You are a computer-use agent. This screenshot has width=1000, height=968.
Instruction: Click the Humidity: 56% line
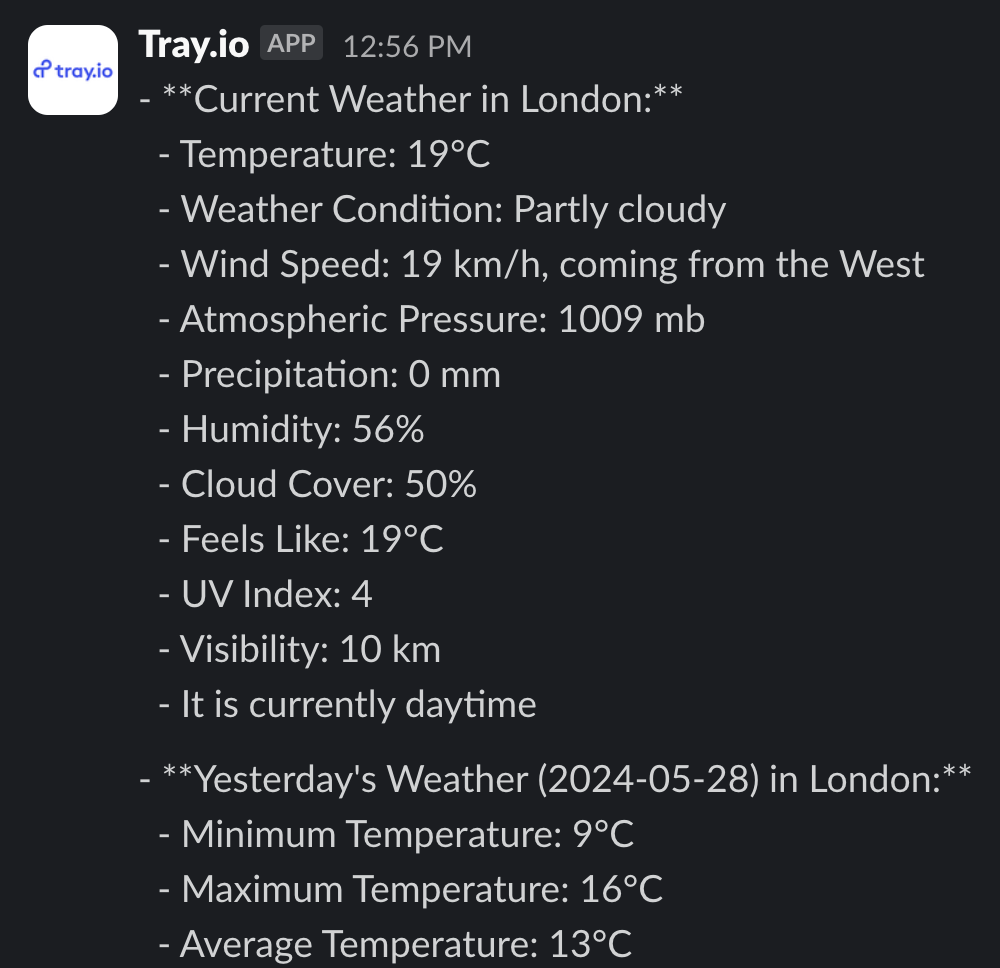pyautogui.click(x=291, y=430)
